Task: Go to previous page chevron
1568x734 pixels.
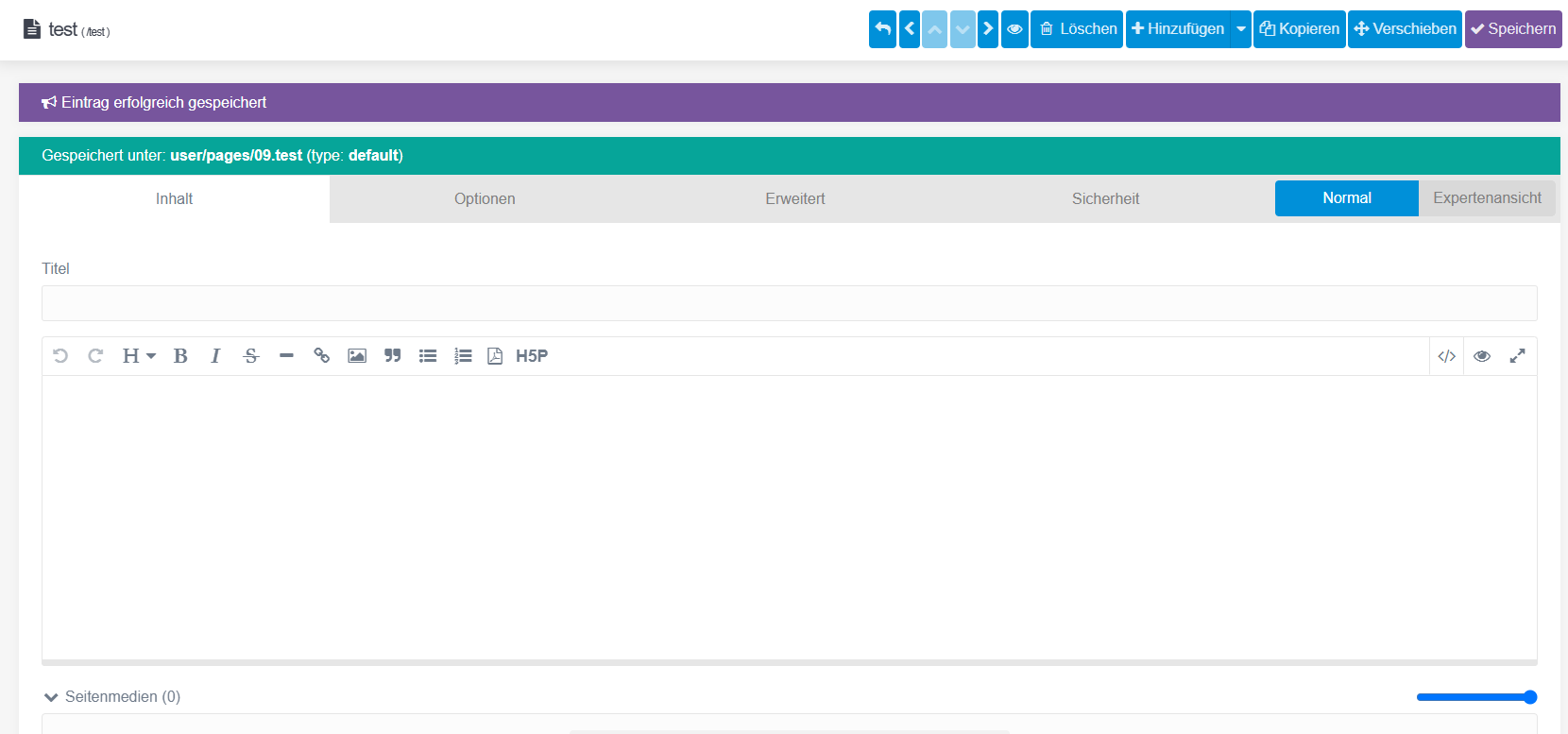Action: tap(910, 29)
